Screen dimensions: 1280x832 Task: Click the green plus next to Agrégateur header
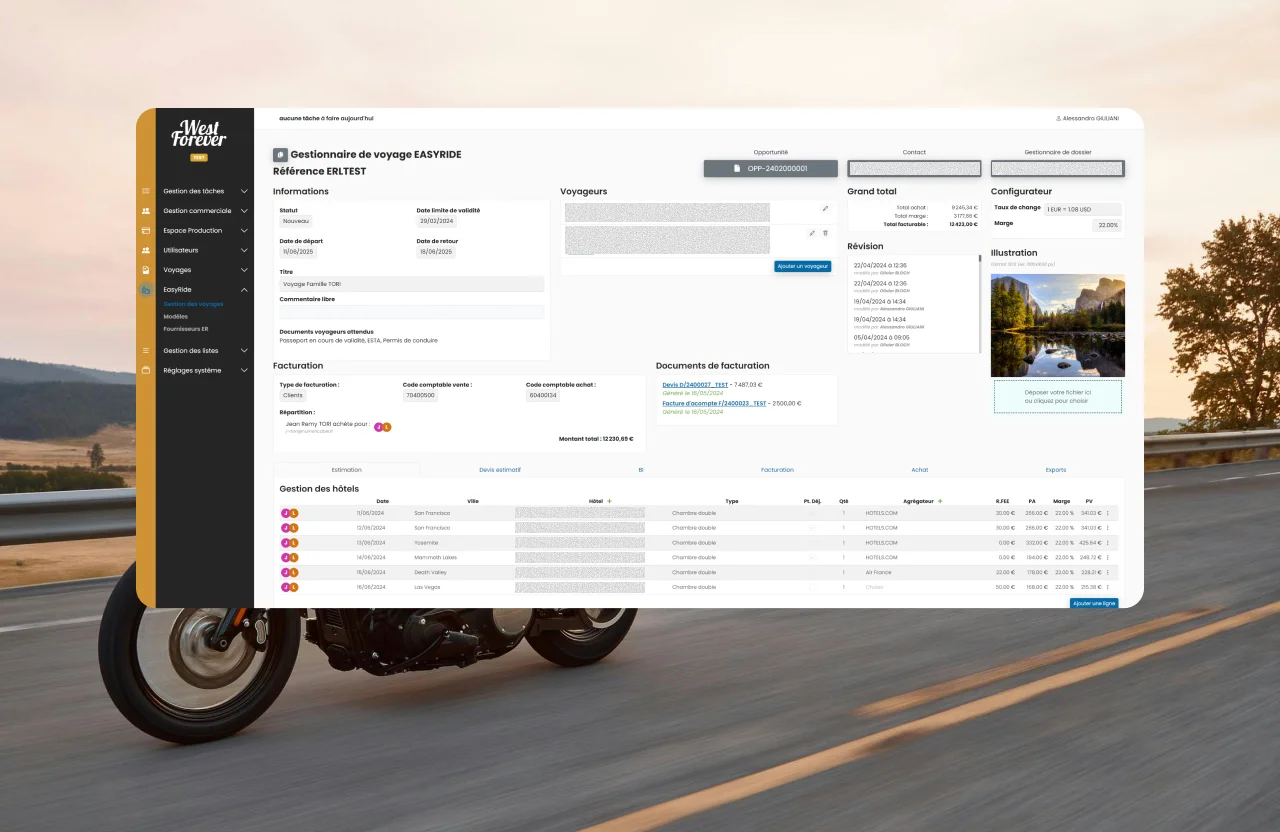pos(940,501)
